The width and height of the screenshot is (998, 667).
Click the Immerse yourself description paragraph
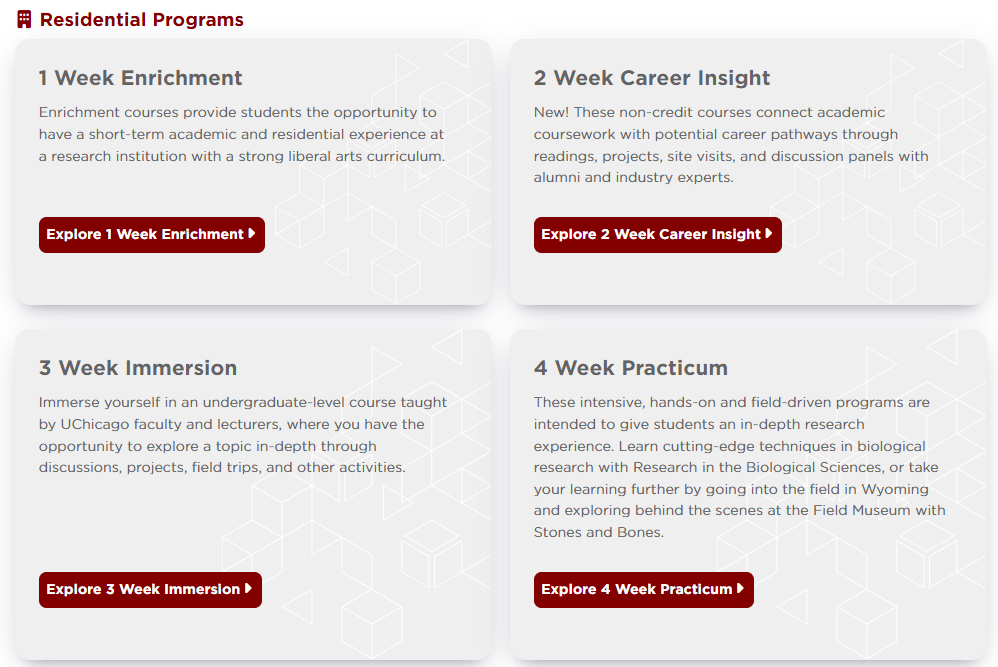click(242, 435)
